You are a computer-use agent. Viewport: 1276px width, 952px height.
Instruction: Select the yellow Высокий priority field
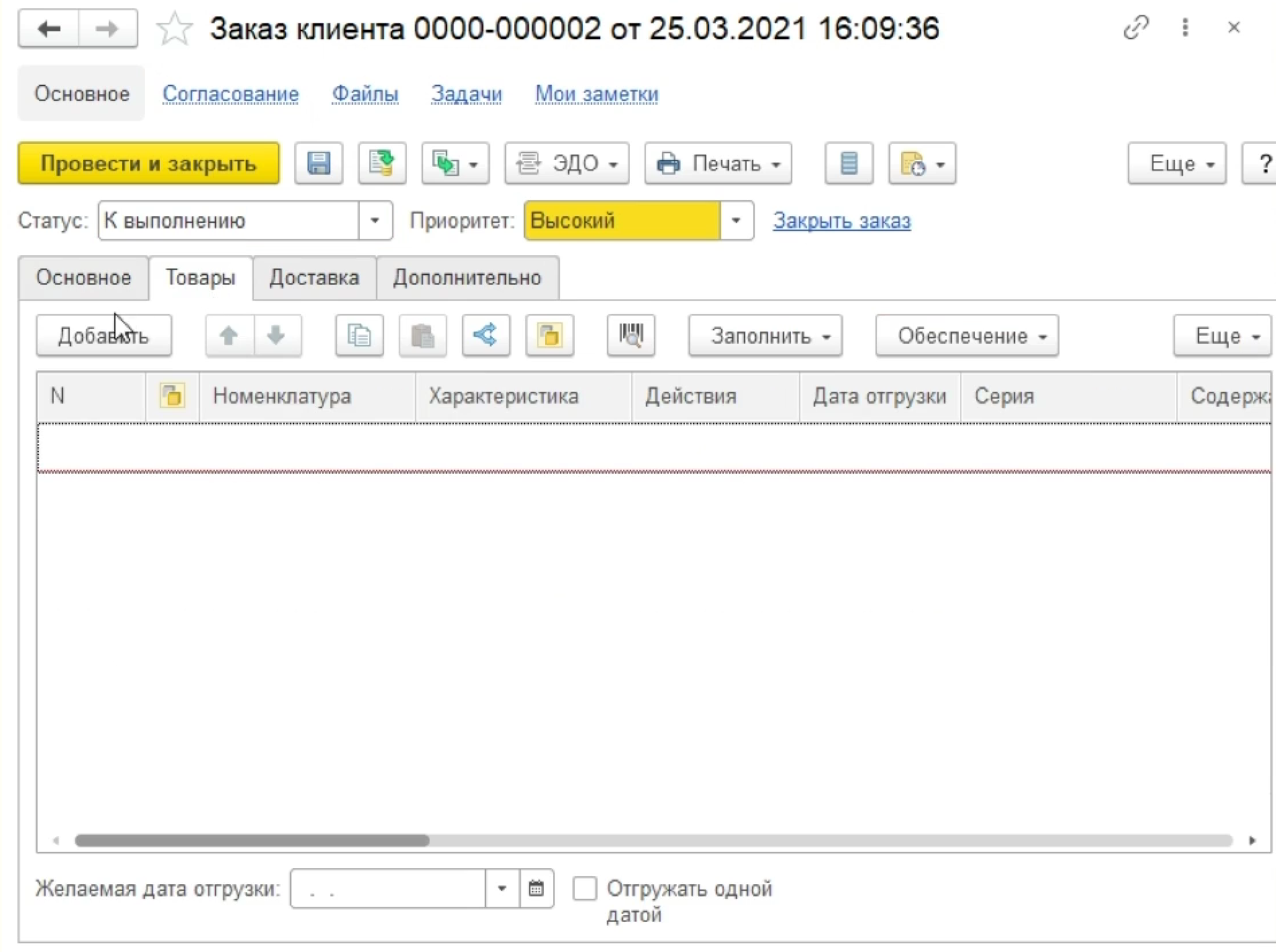tap(621, 220)
